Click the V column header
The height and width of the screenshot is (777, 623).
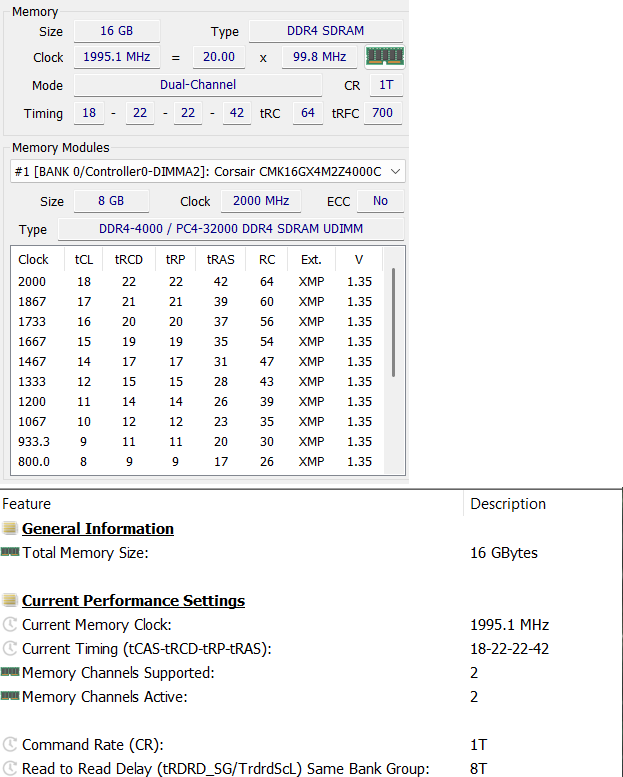[x=359, y=259]
